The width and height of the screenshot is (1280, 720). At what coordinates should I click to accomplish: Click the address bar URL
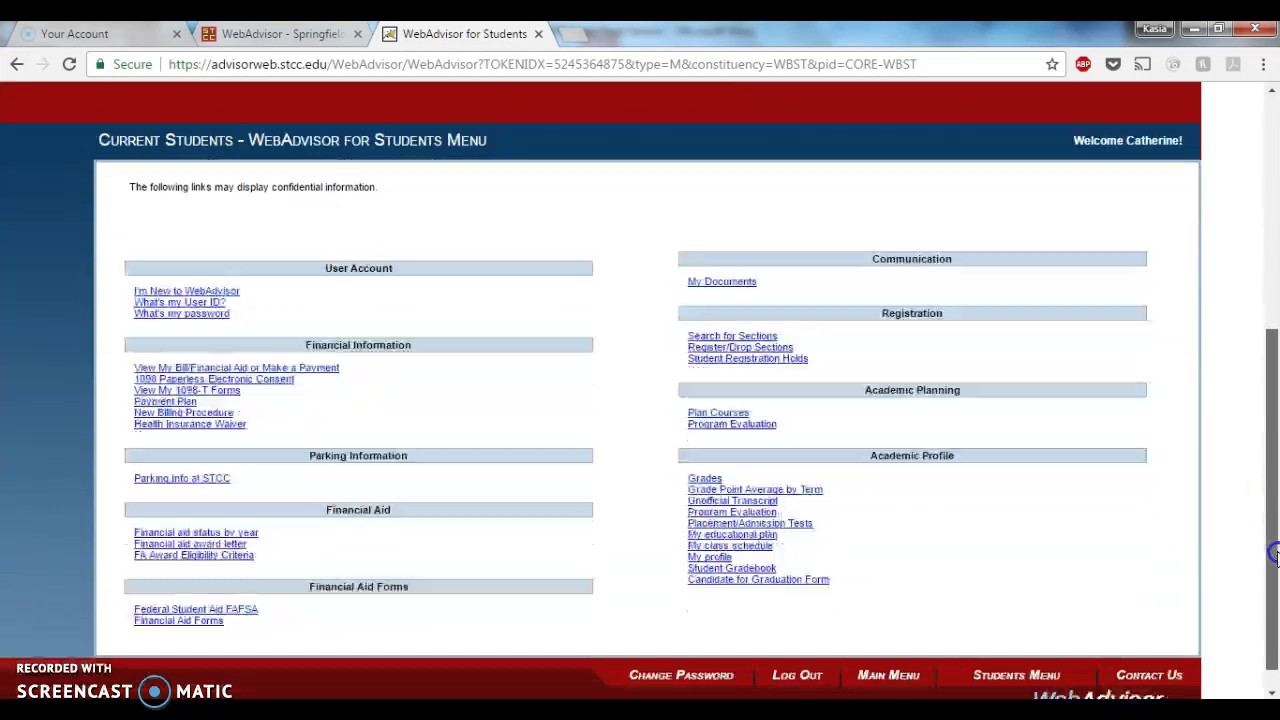pyautogui.click(x=542, y=64)
